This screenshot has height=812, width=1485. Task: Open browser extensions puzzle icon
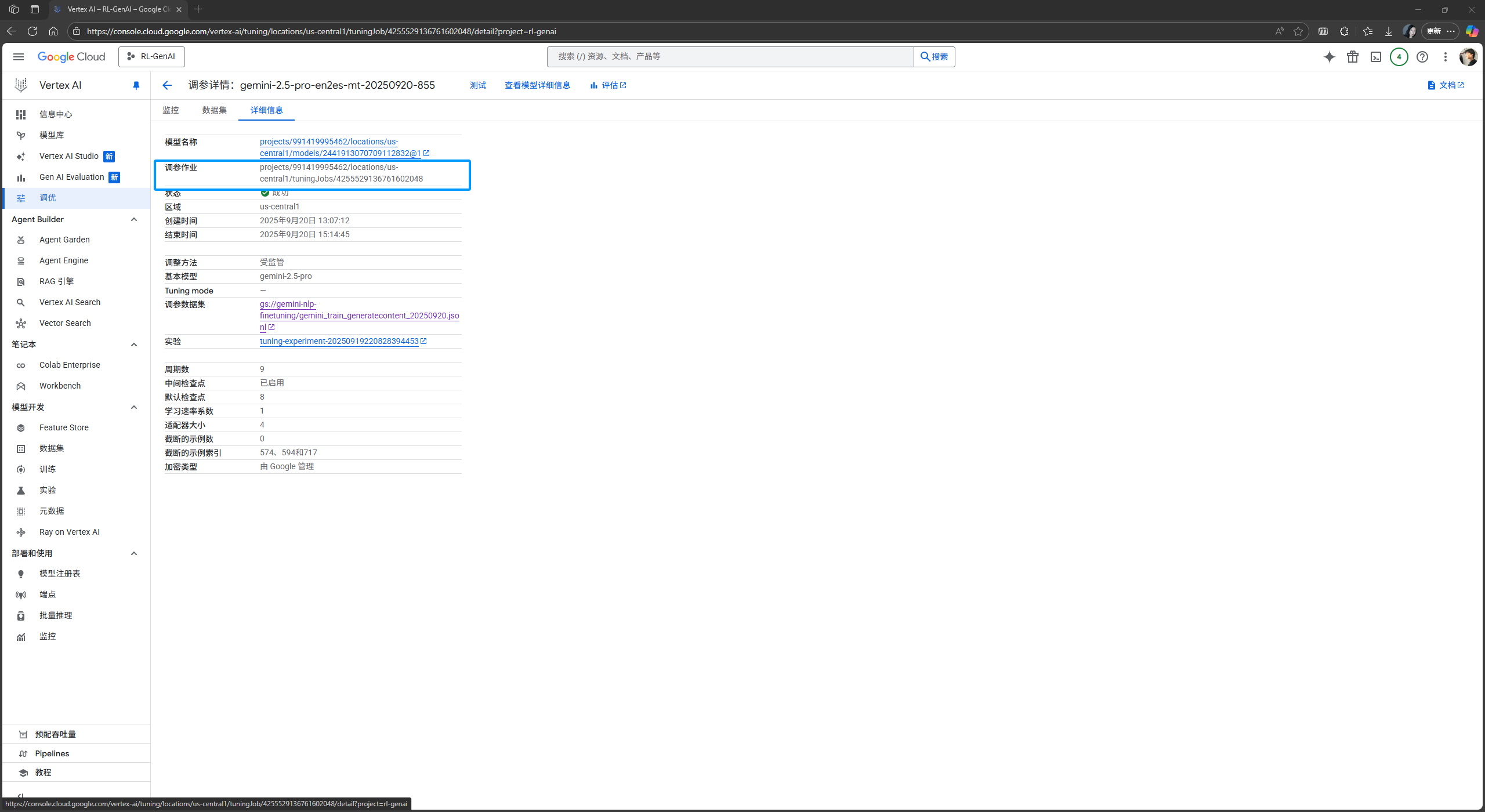[x=1345, y=31]
